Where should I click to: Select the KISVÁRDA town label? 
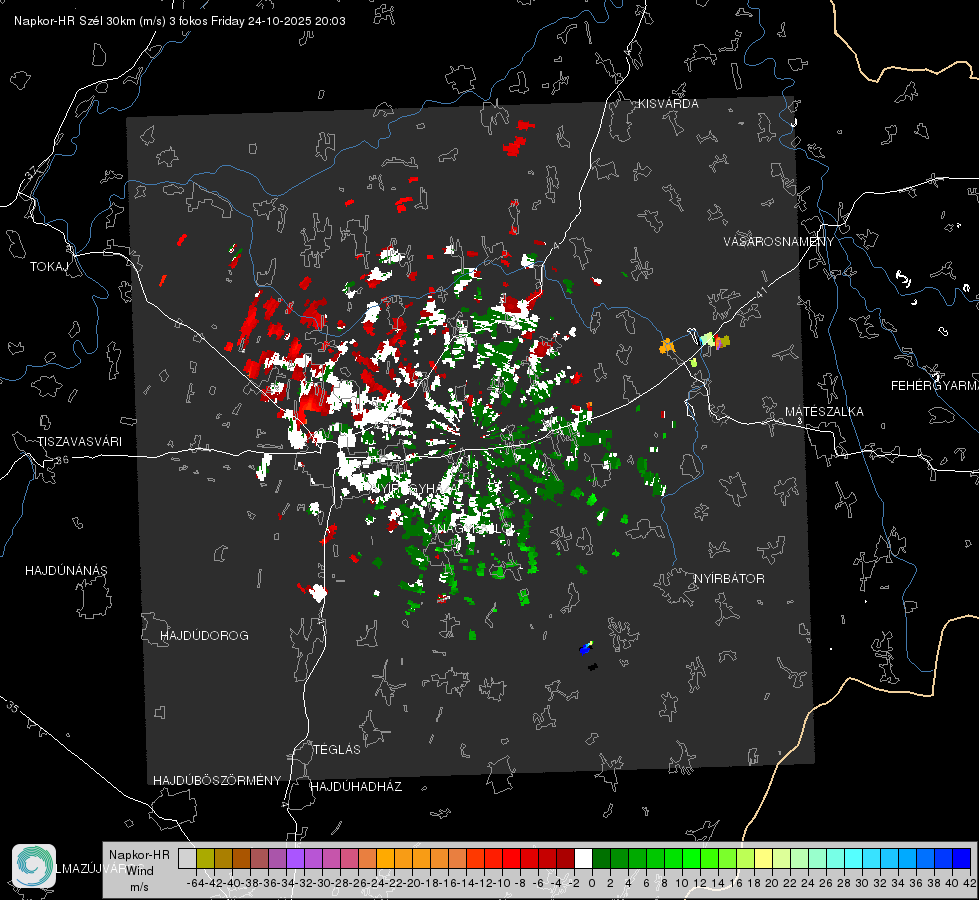pos(668,104)
